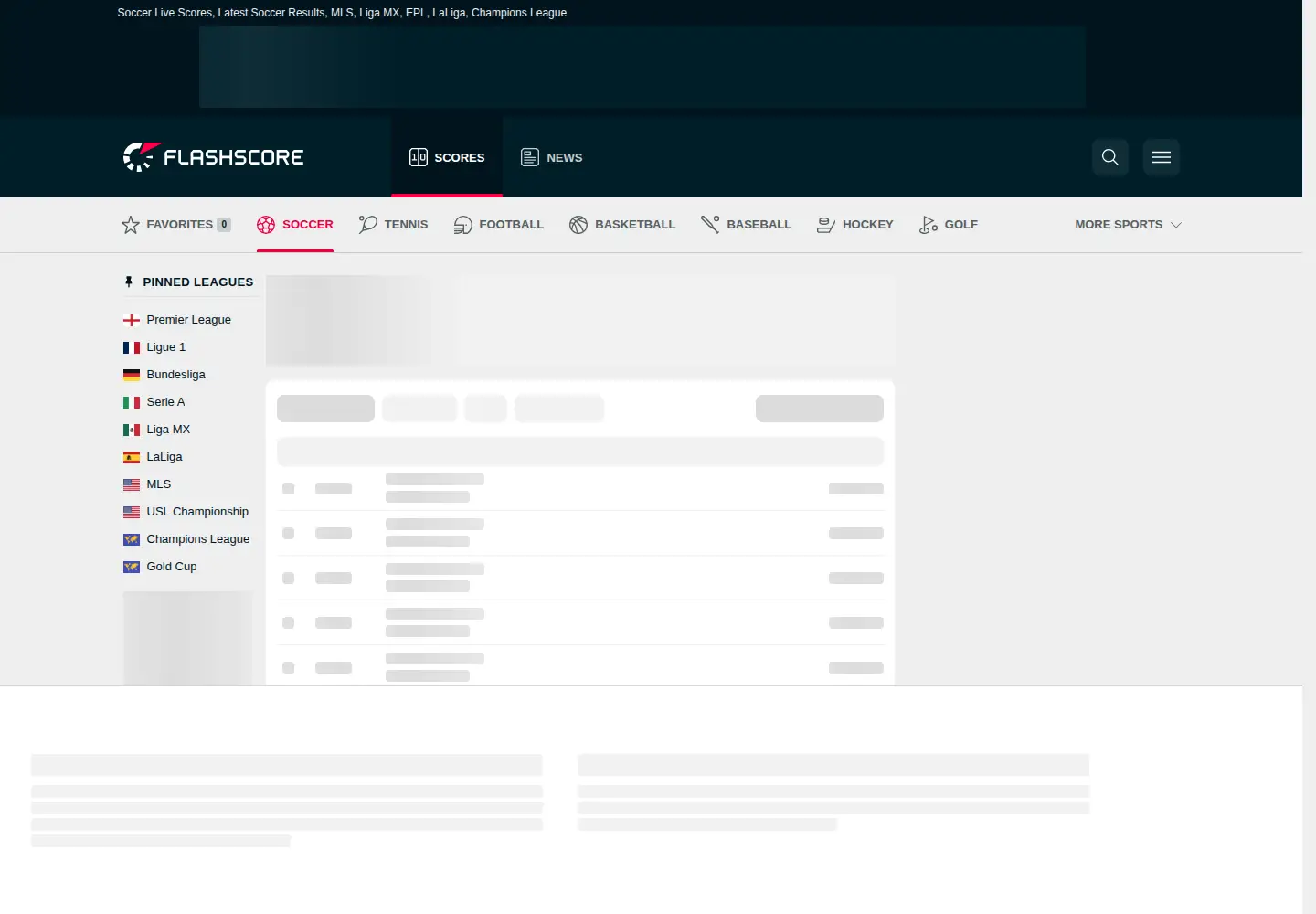Click the hockey stick icon
This screenshot has width=1316, height=914.
click(826, 225)
